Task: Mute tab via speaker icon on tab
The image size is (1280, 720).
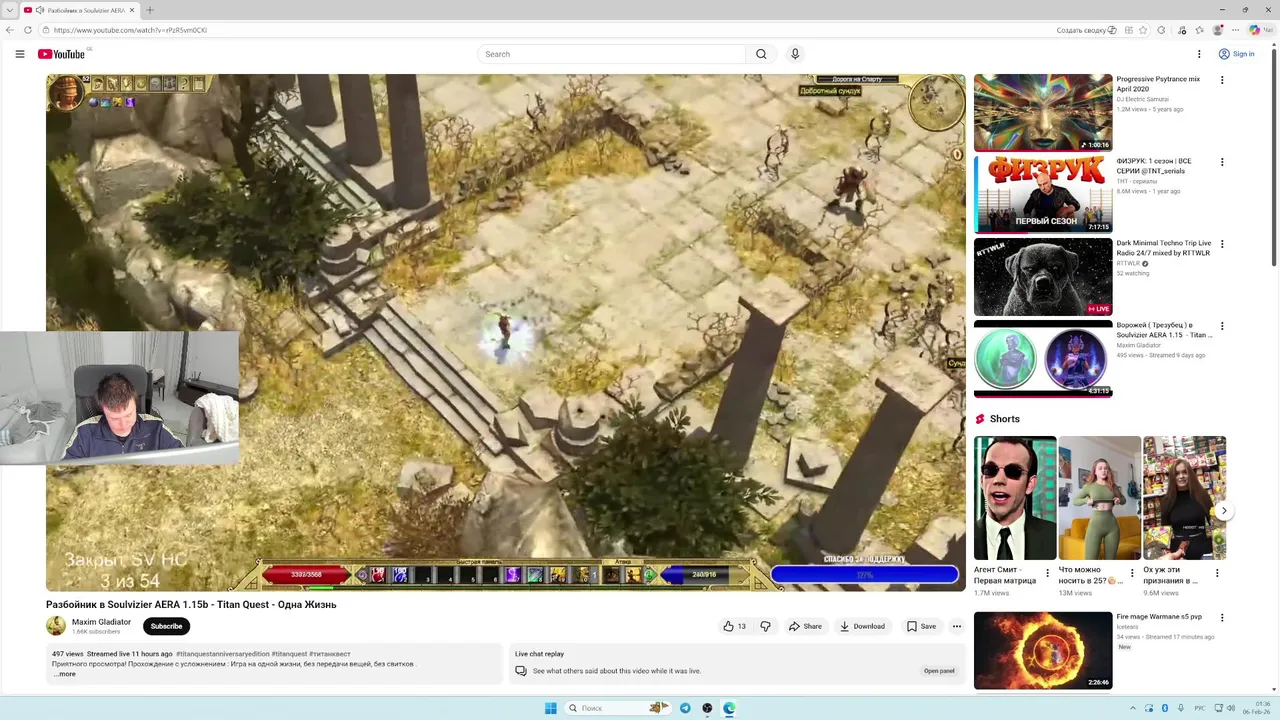Action: click(x=40, y=10)
